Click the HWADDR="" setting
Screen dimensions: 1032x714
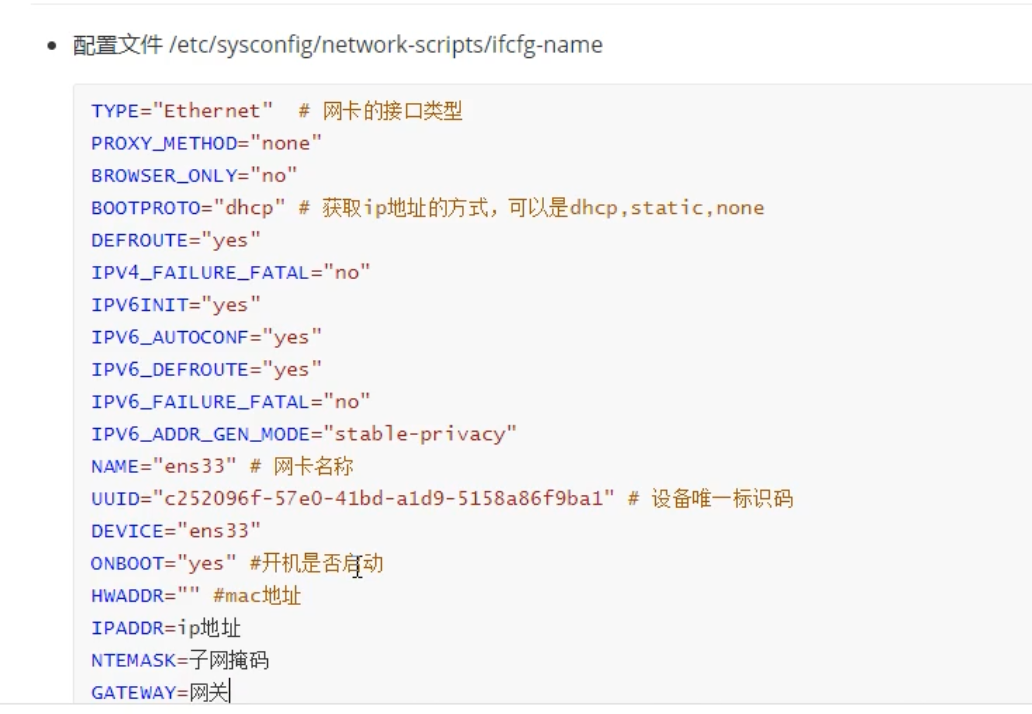point(145,596)
